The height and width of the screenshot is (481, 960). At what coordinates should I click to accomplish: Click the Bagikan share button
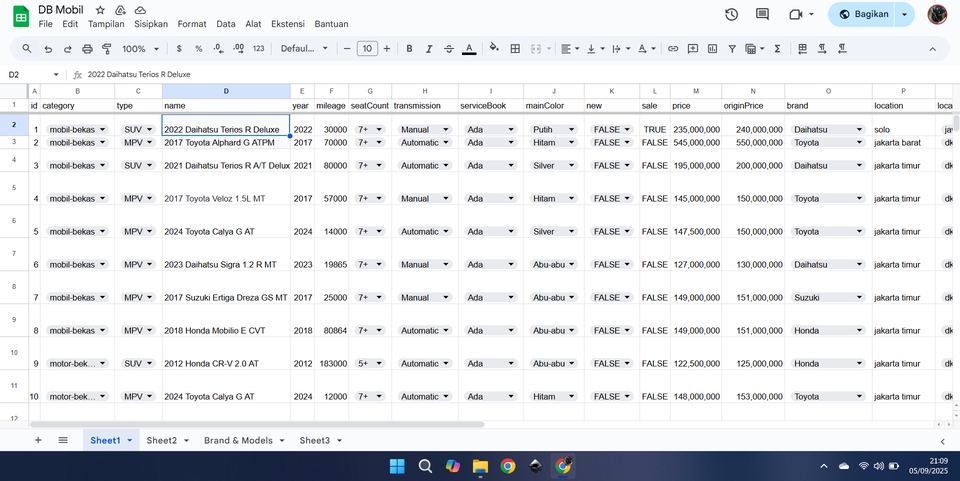point(863,14)
